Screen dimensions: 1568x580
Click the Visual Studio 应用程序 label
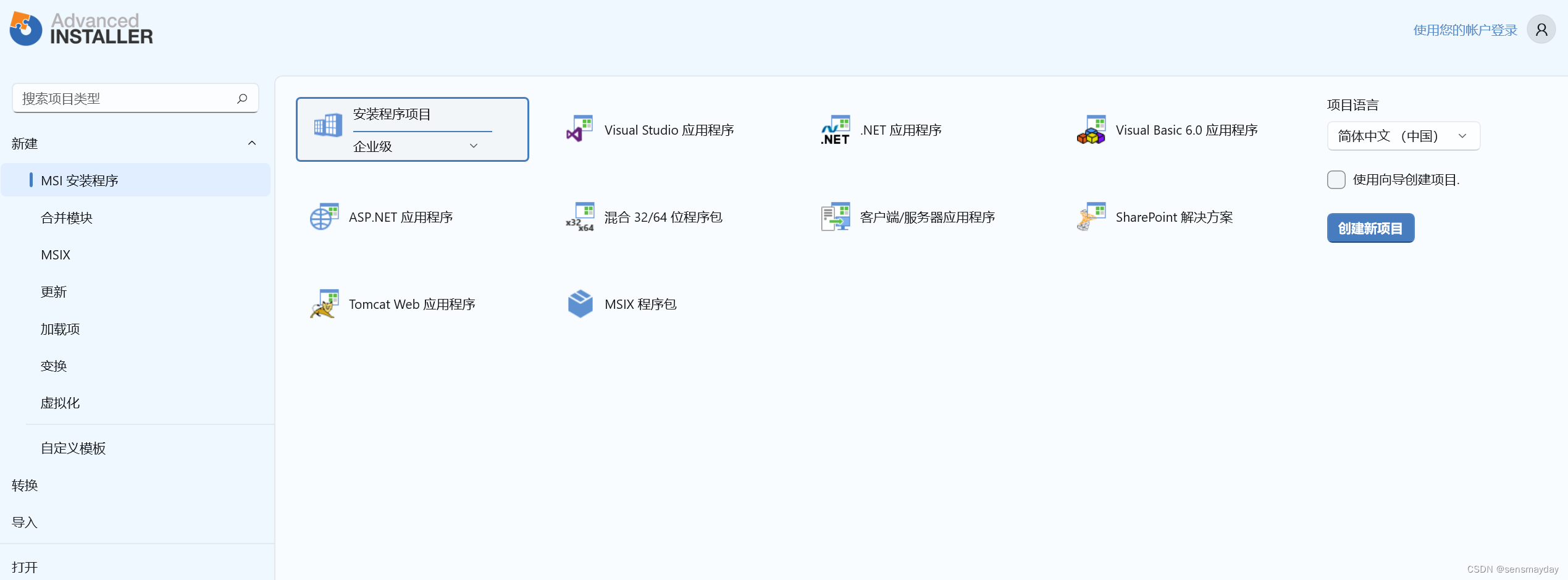pyautogui.click(x=669, y=130)
